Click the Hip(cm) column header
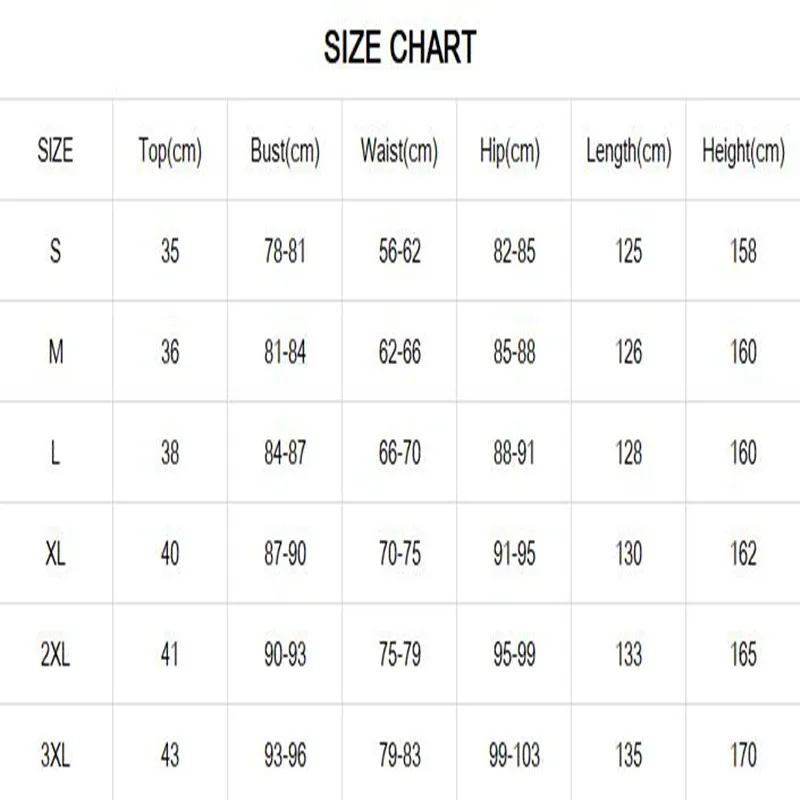The image size is (800, 800). tap(514, 151)
